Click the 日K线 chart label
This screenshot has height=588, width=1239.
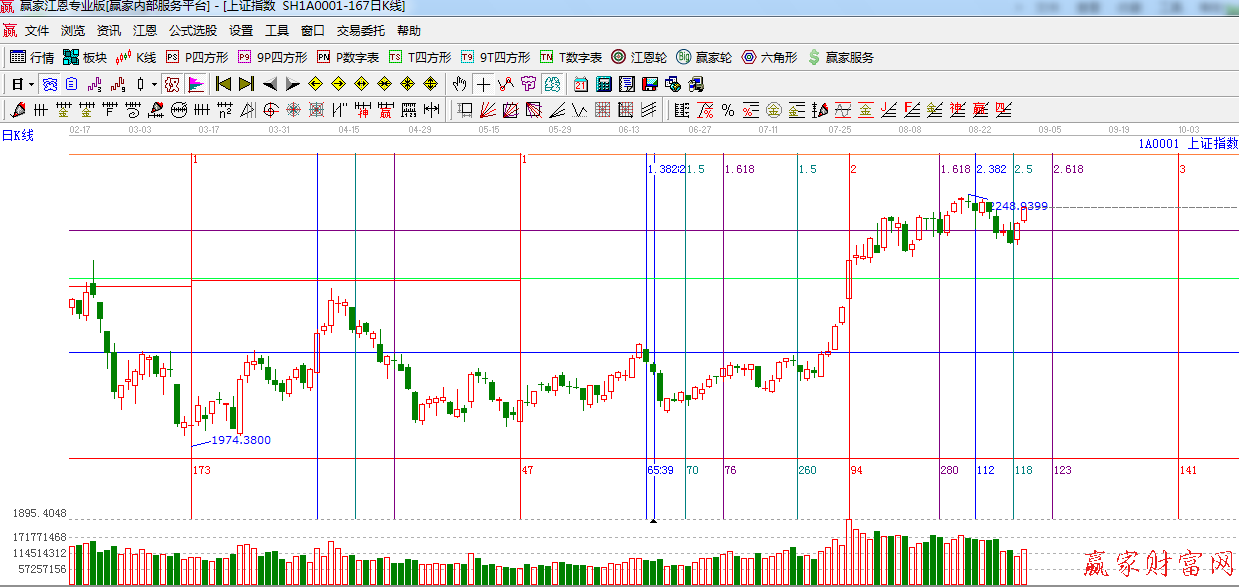click(x=18, y=135)
